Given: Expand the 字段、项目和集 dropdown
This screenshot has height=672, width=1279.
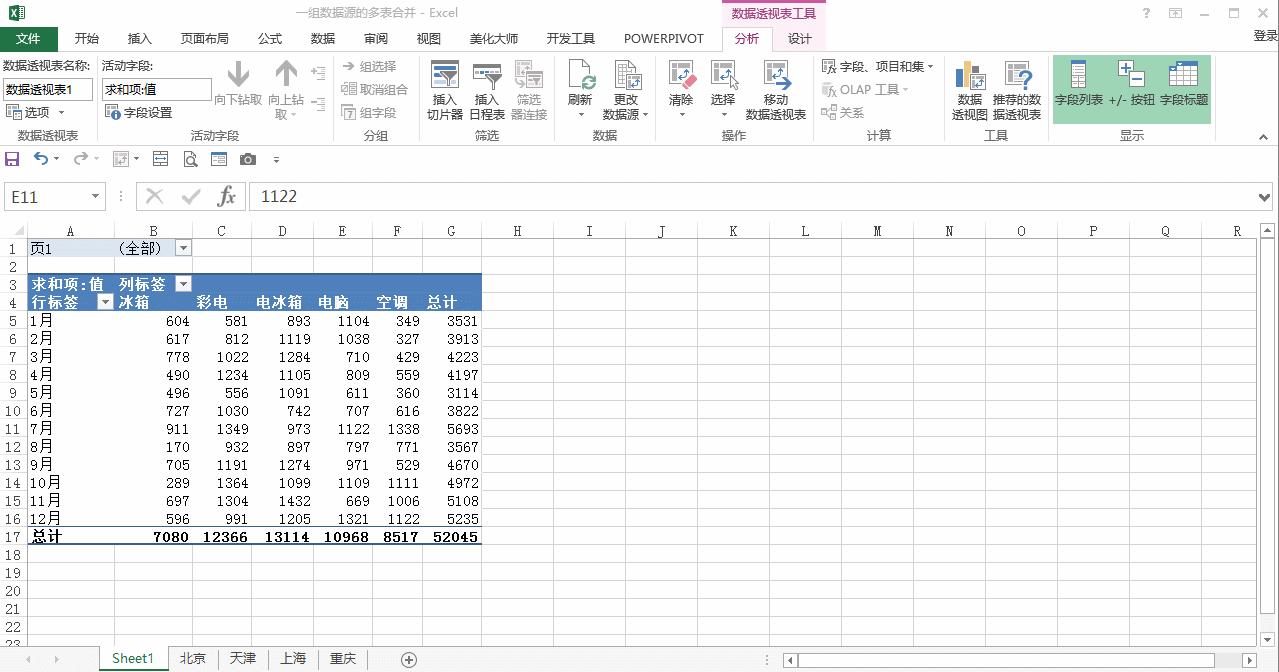Looking at the screenshot, I should (877, 67).
